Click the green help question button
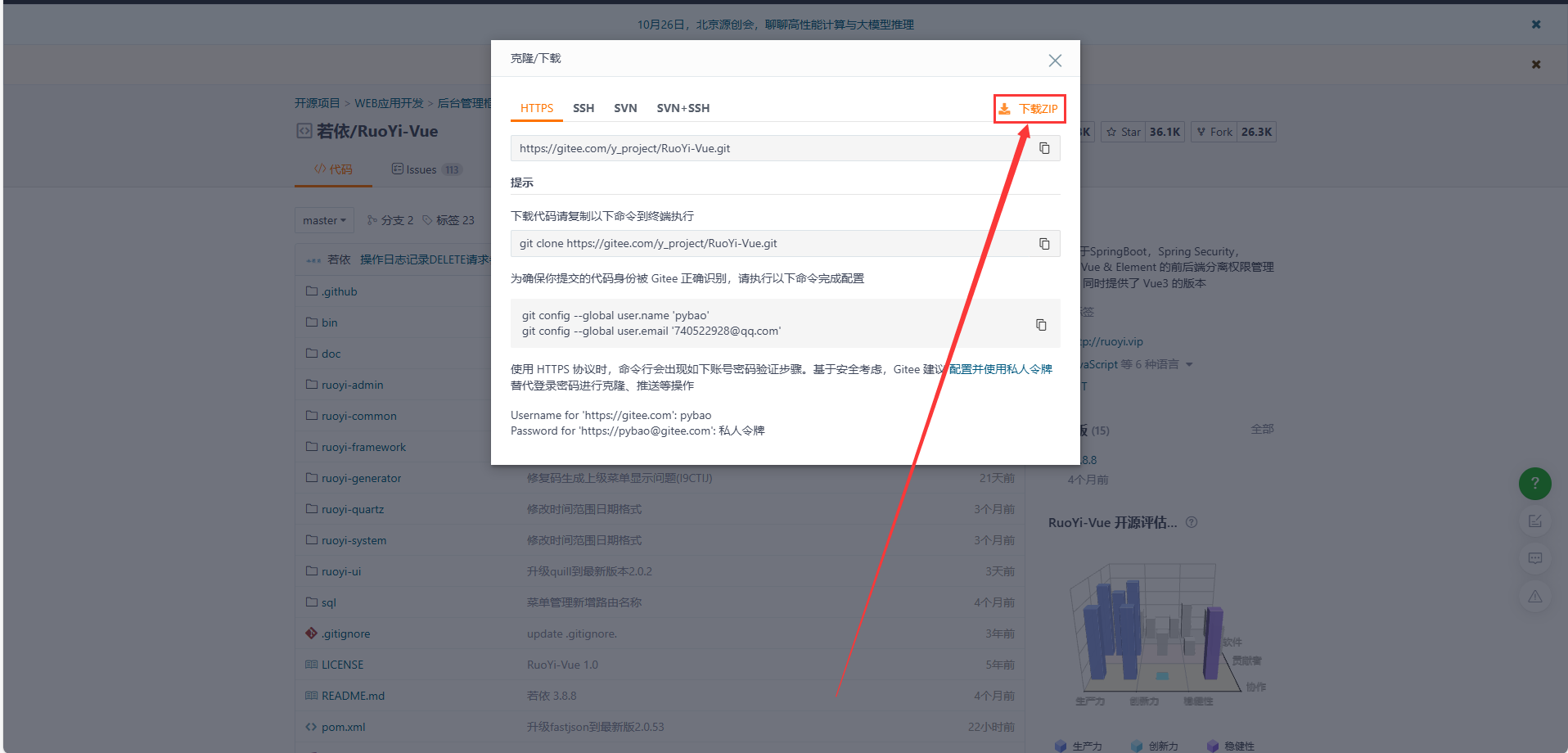 [x=1534, y=484]
